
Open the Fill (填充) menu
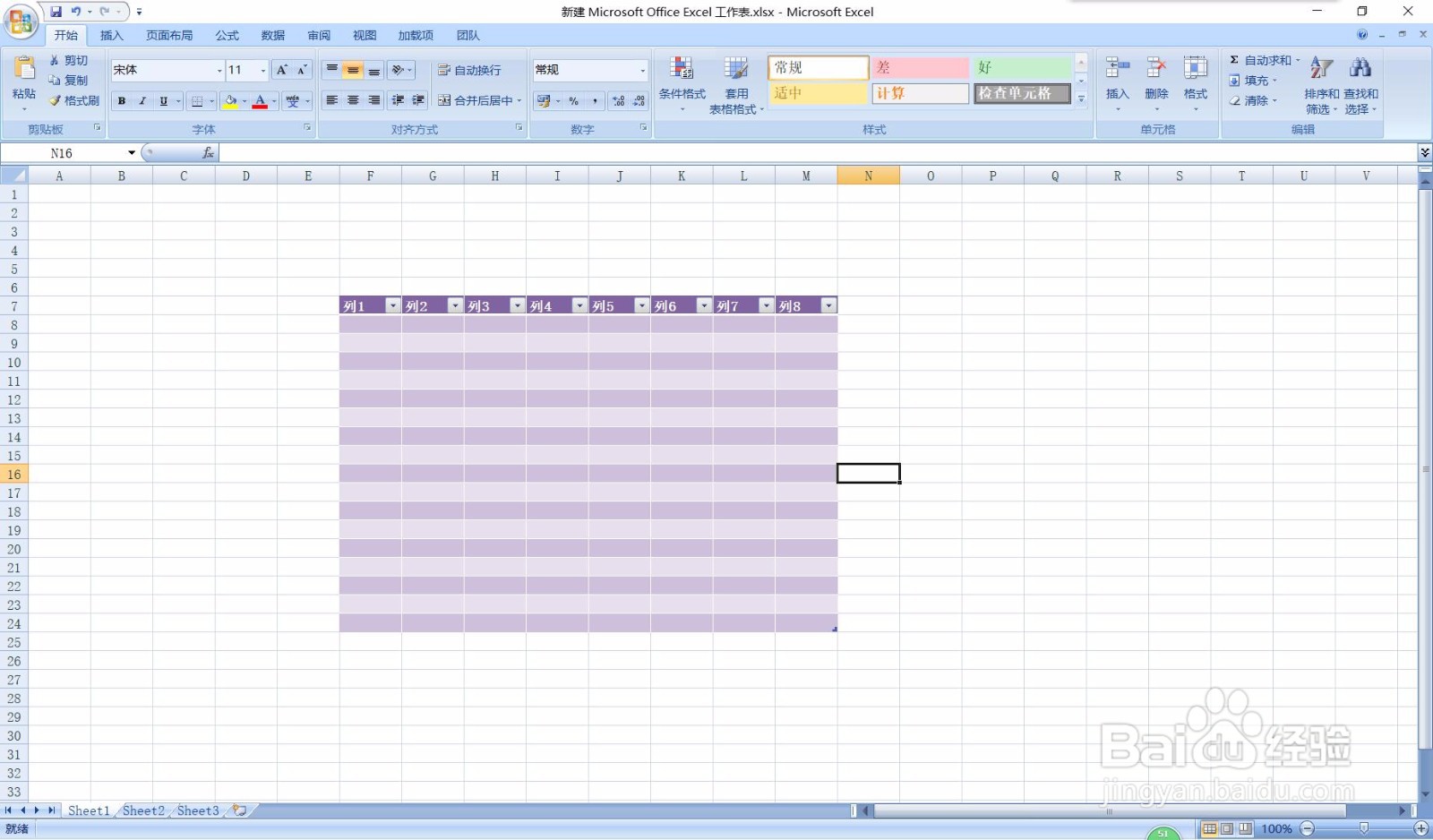tap(1252, 81)
